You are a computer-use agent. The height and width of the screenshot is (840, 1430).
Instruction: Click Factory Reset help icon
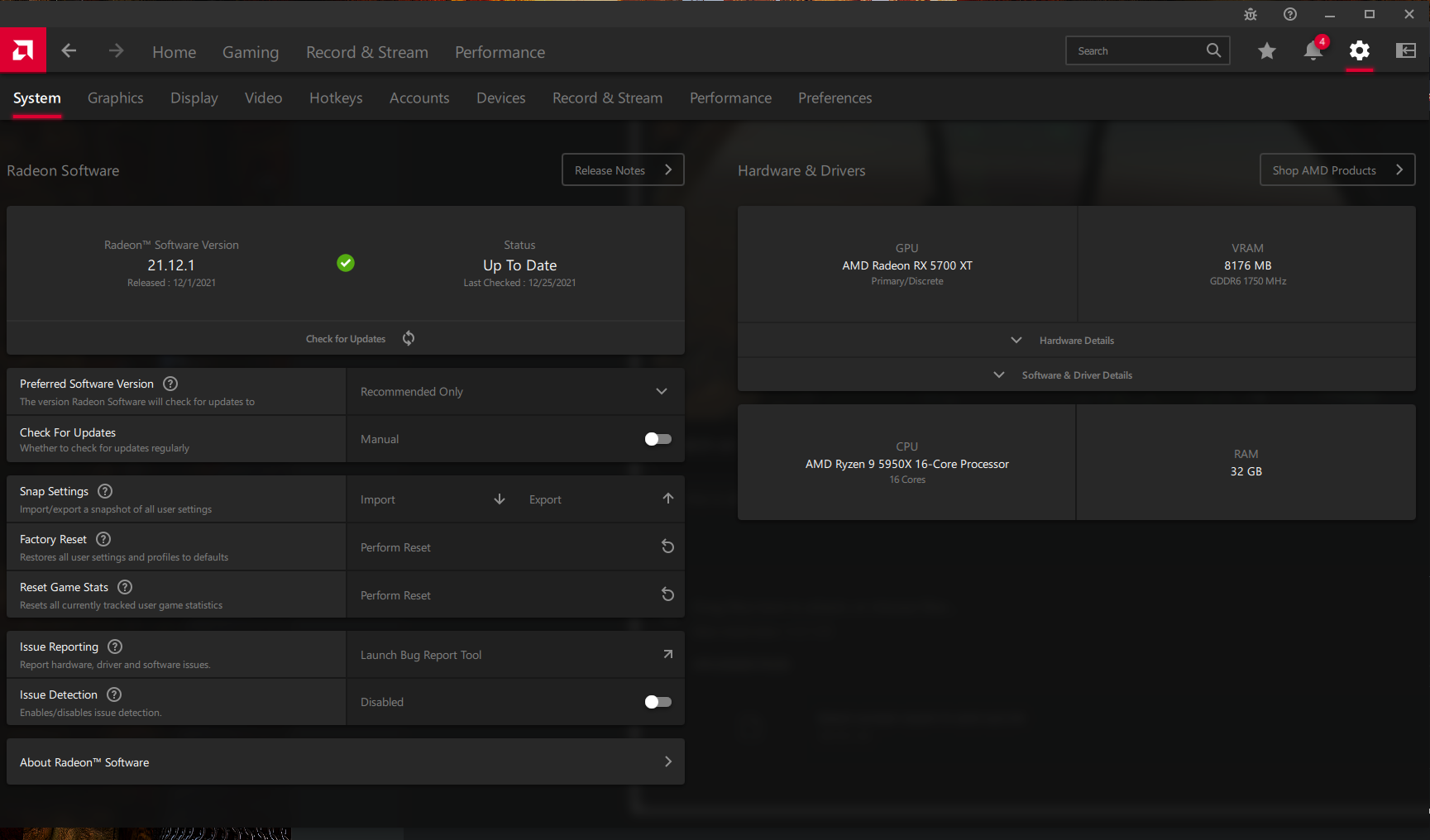click(103, 539)
